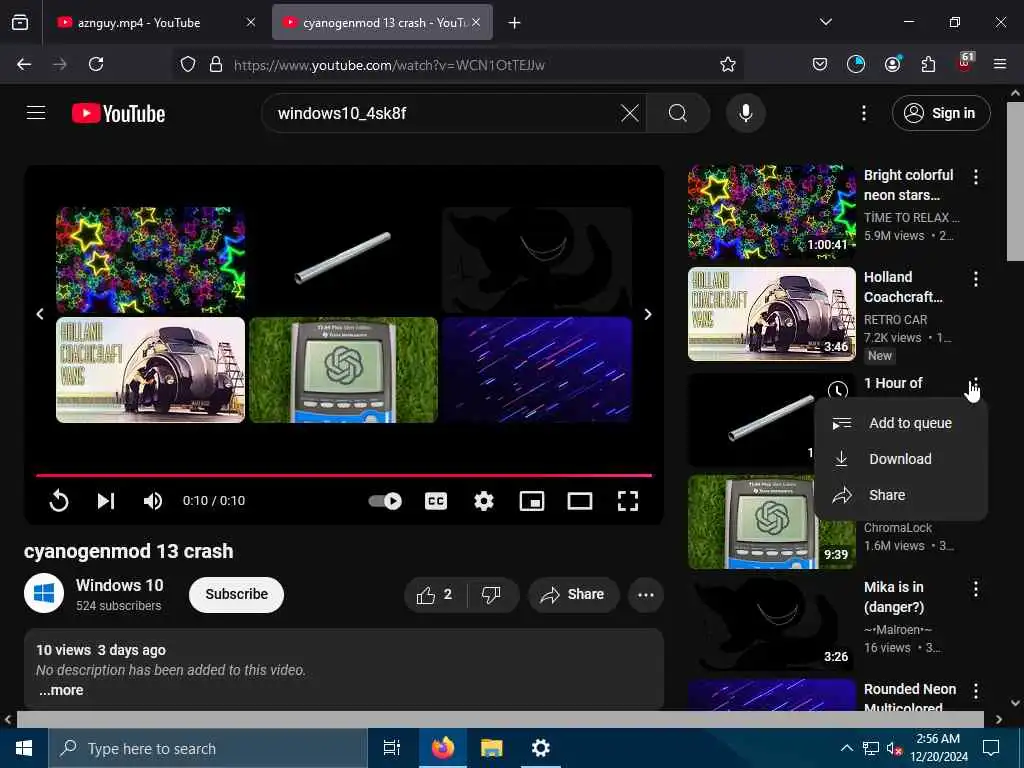Image resolution: width=1024 pixels, height=768 pixels.
Task: Skip to the next video
Action: click(x=106, y=501)
